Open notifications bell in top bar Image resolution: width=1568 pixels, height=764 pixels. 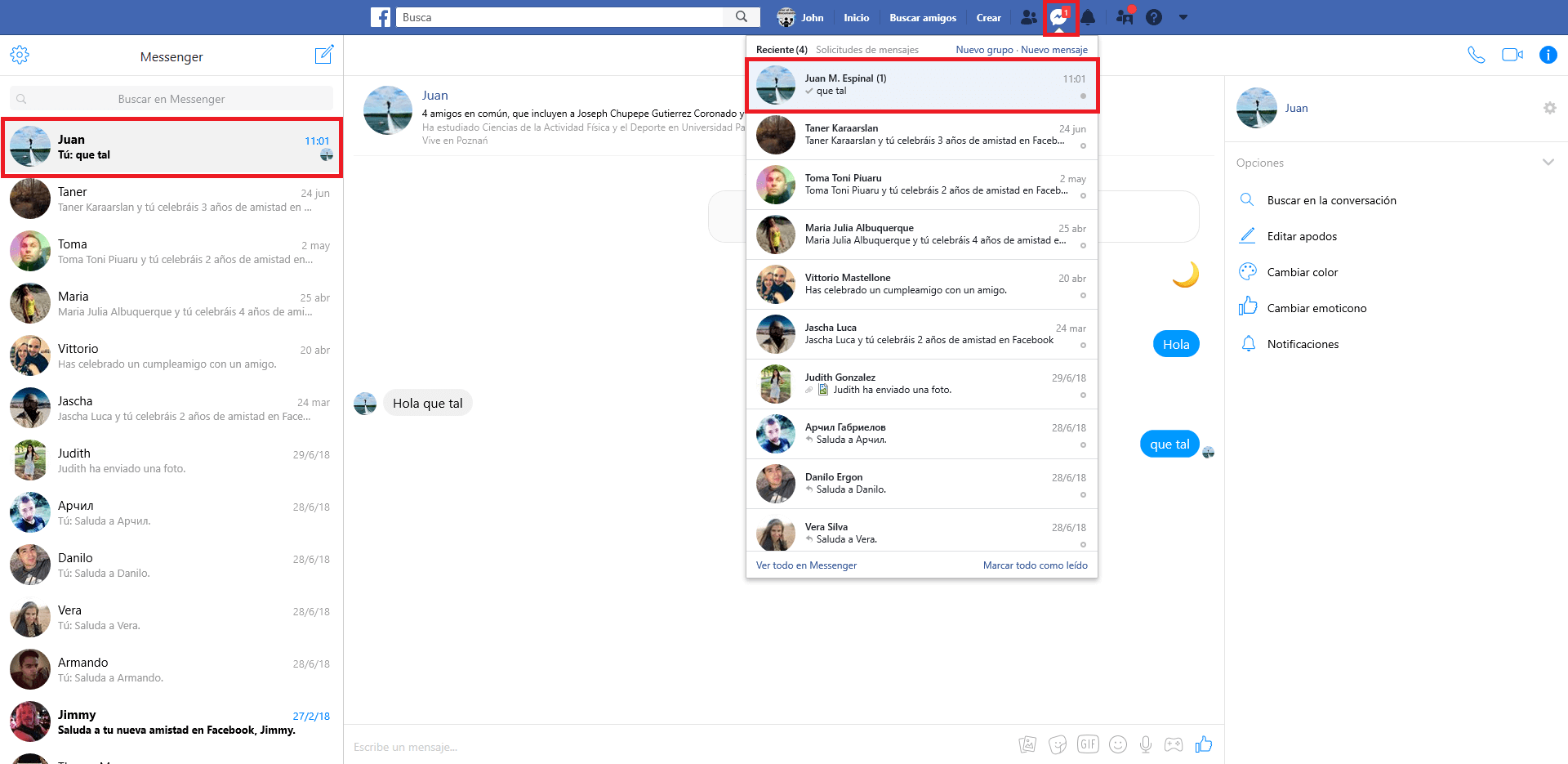[1088, 17]
